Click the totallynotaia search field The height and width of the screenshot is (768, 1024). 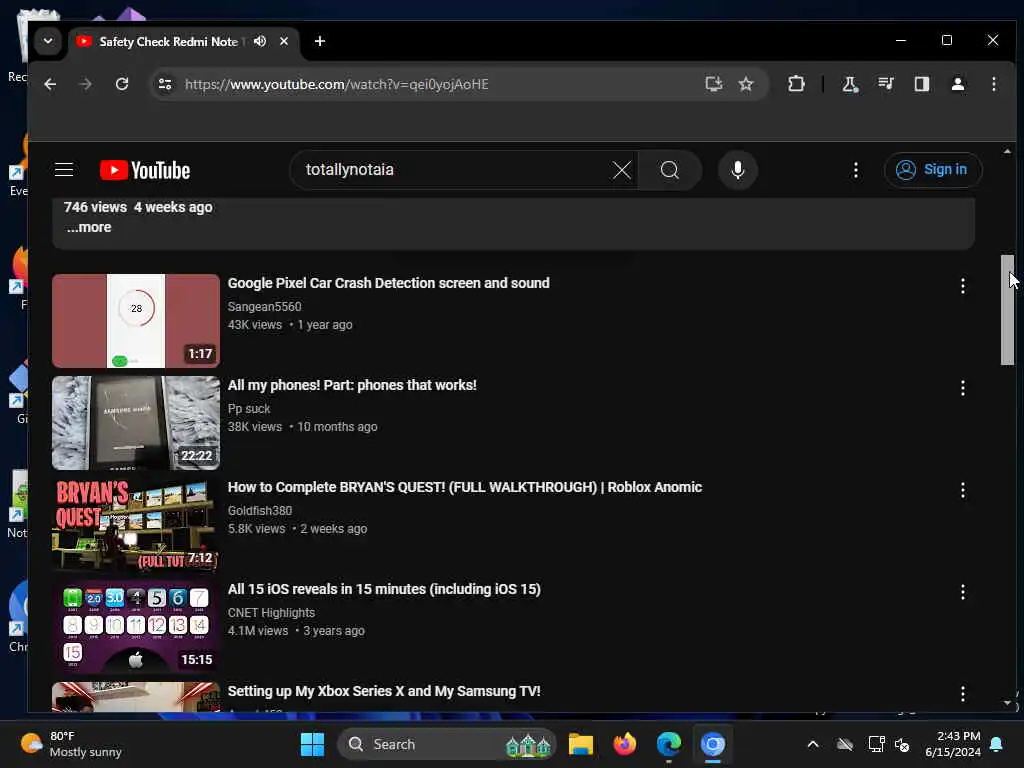[x=457, y=170]
